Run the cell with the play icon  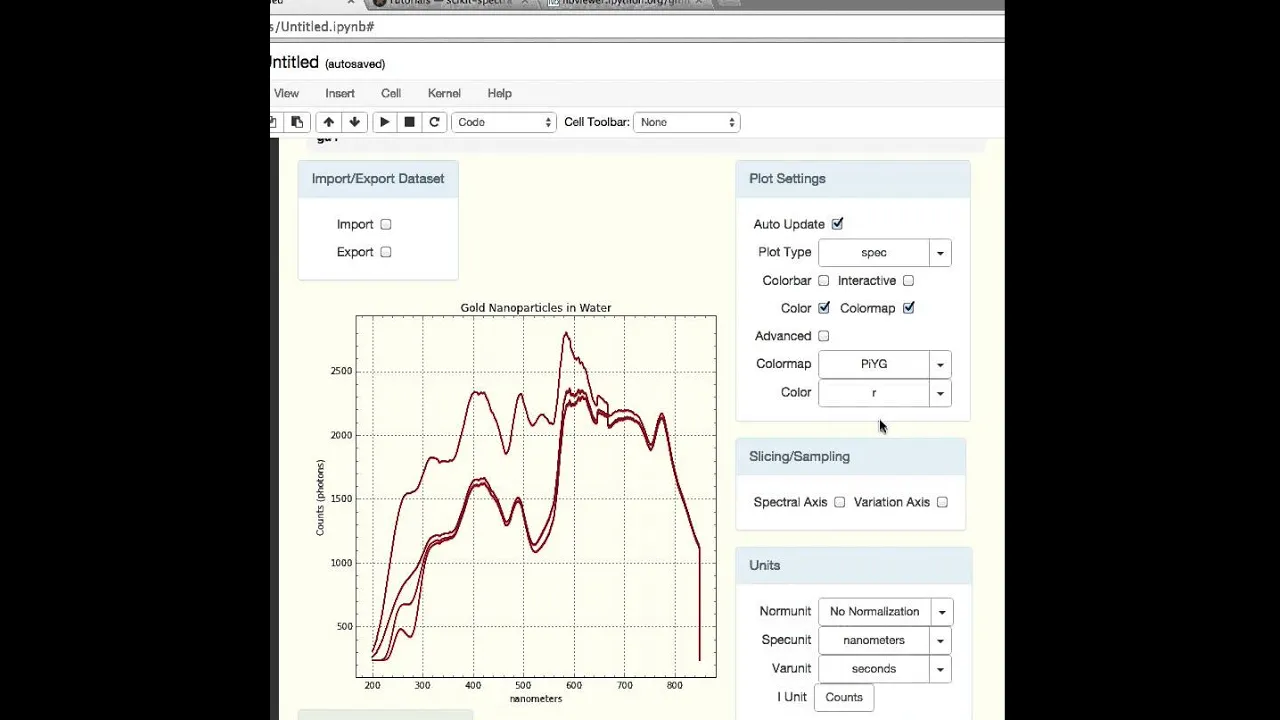(x=384, y=122)
